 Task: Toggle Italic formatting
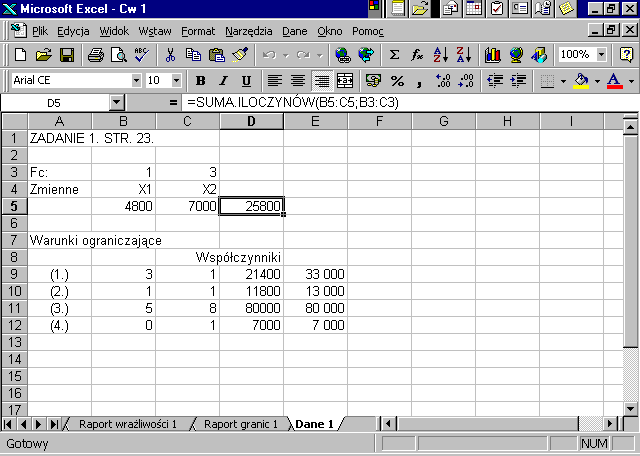[223, 80]
